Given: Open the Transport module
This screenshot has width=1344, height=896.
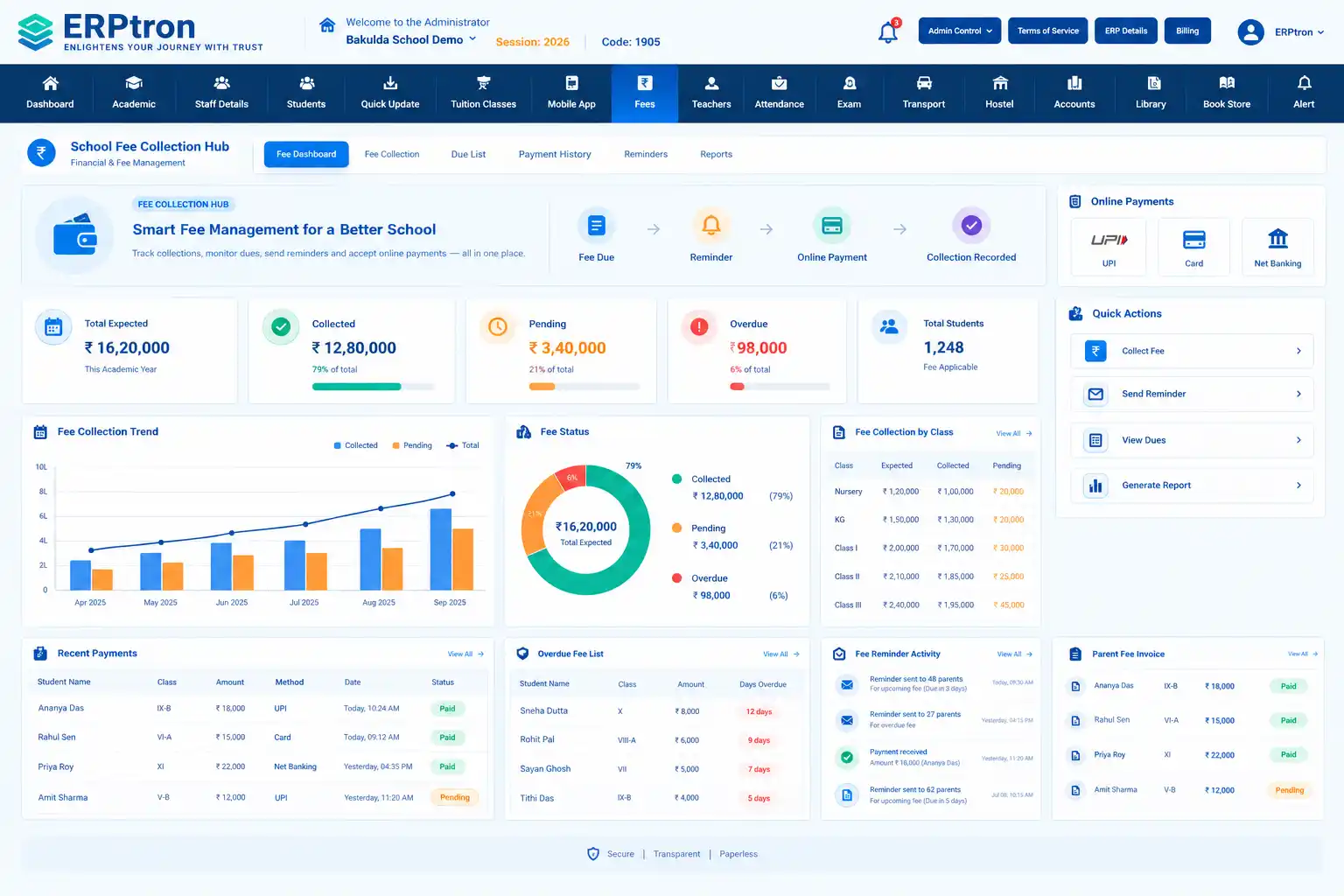Looking at the screenshot, I should click(924, 93).
